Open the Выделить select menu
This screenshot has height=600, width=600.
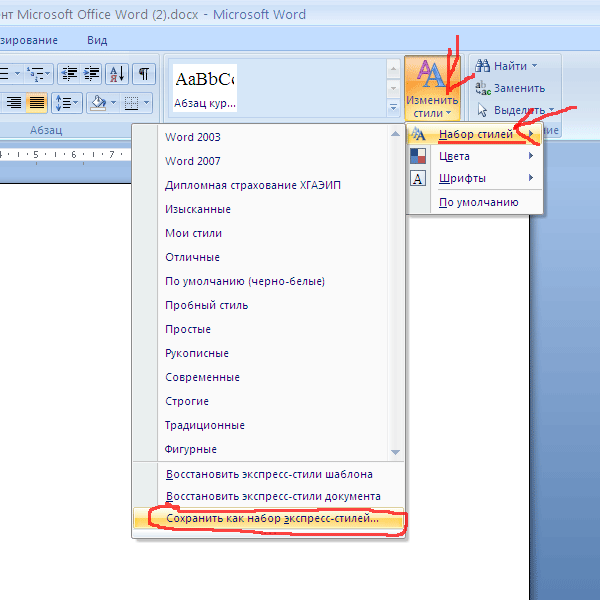click(515, 110)
